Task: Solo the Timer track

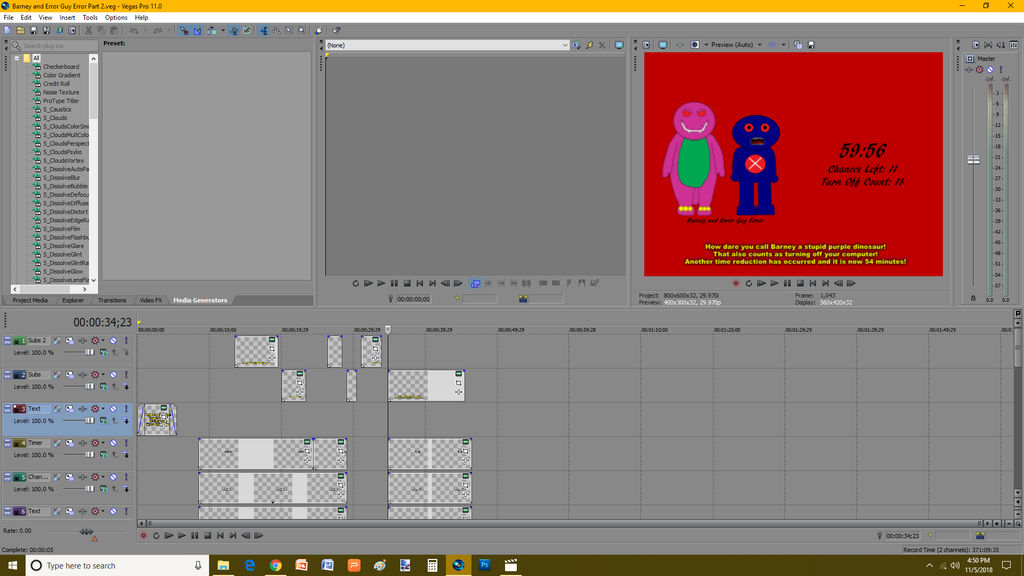Action: point(125,443)
